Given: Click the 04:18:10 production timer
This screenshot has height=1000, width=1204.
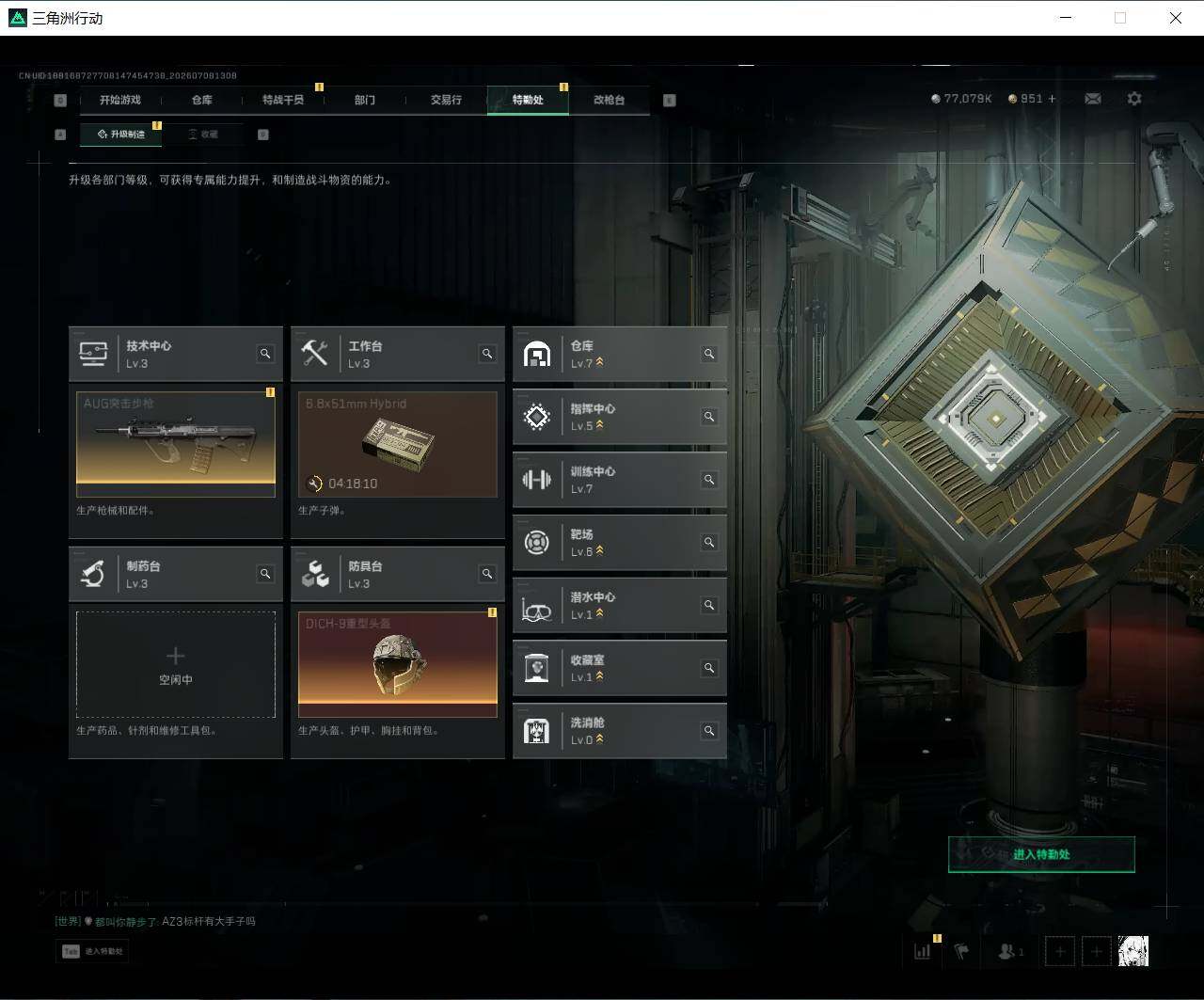Looking at the screenshot, I should click(x=353, y=484).
